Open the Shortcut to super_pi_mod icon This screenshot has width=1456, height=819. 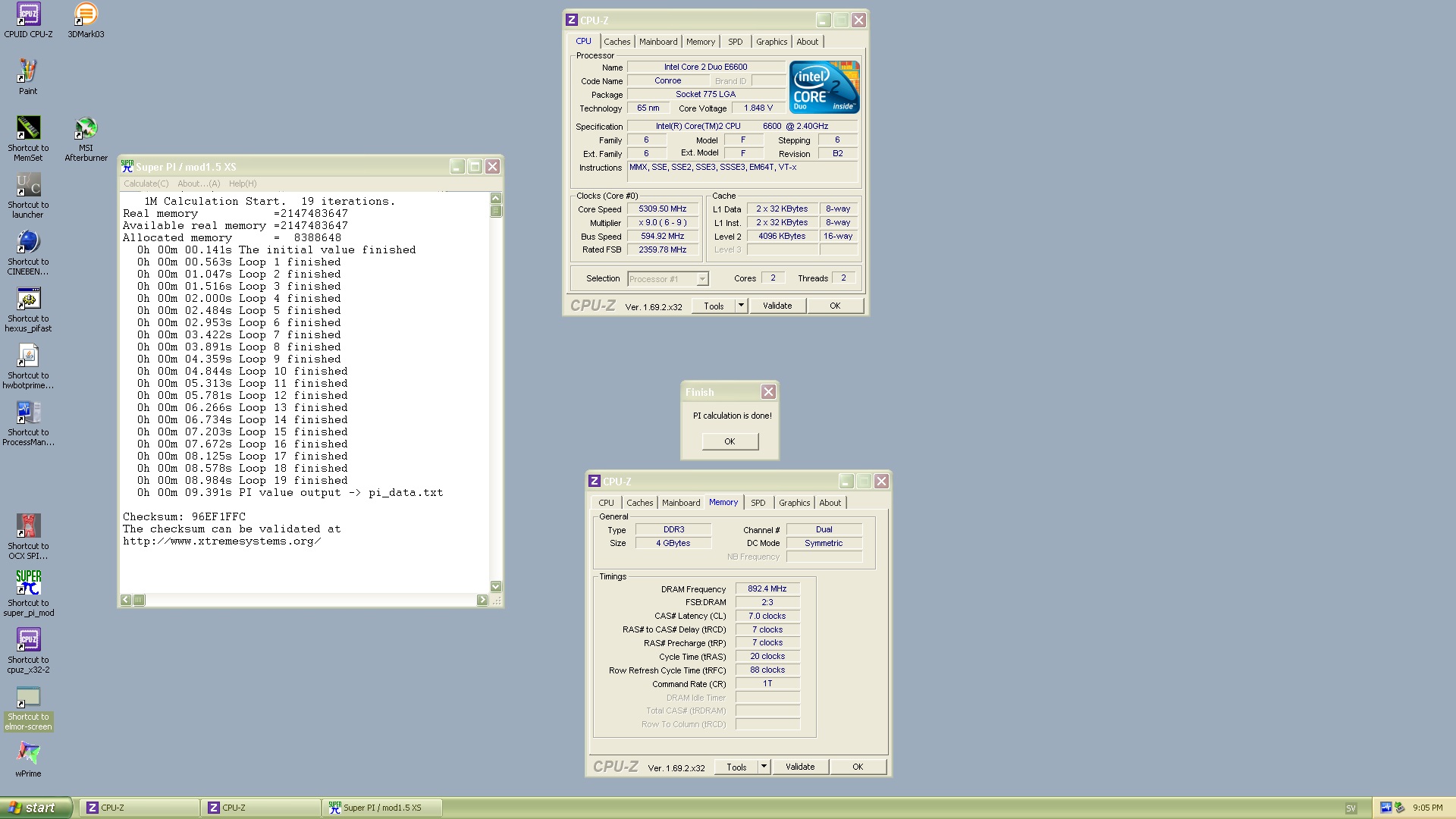pos(28,594)
